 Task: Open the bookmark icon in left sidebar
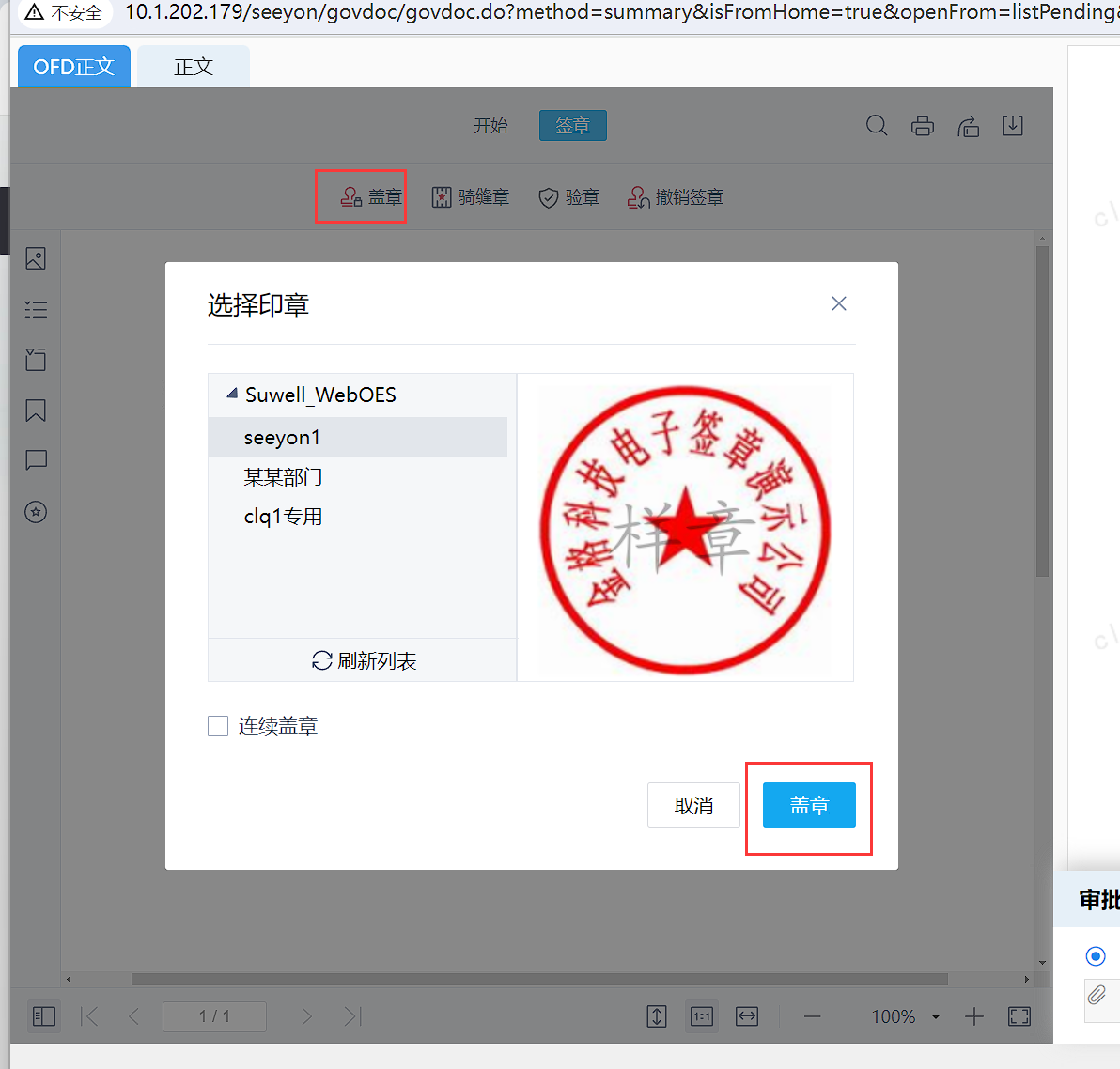click(x=36, y=410)
